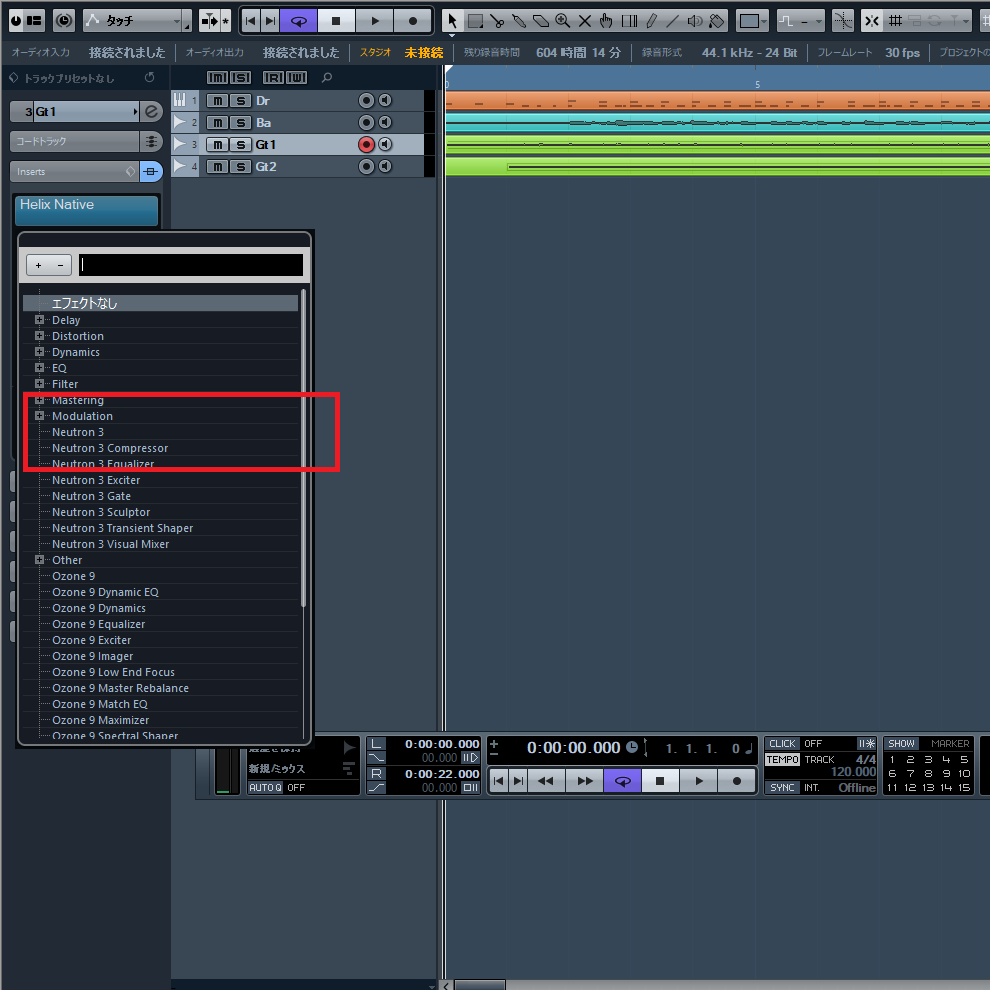The width and height of the screenshot is (990, 990).
Task: Click Record in the top transport
Action: pos(413,21)
